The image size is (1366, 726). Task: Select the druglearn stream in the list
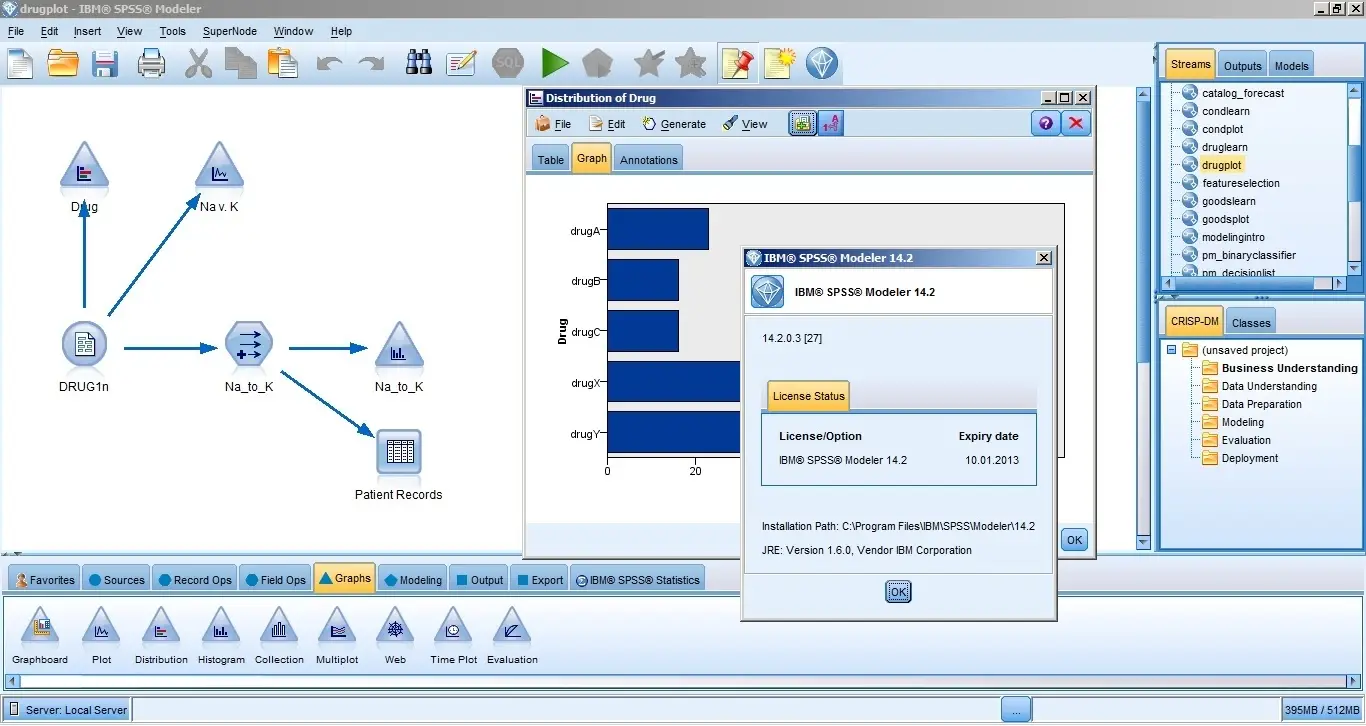coord(1224,147)
